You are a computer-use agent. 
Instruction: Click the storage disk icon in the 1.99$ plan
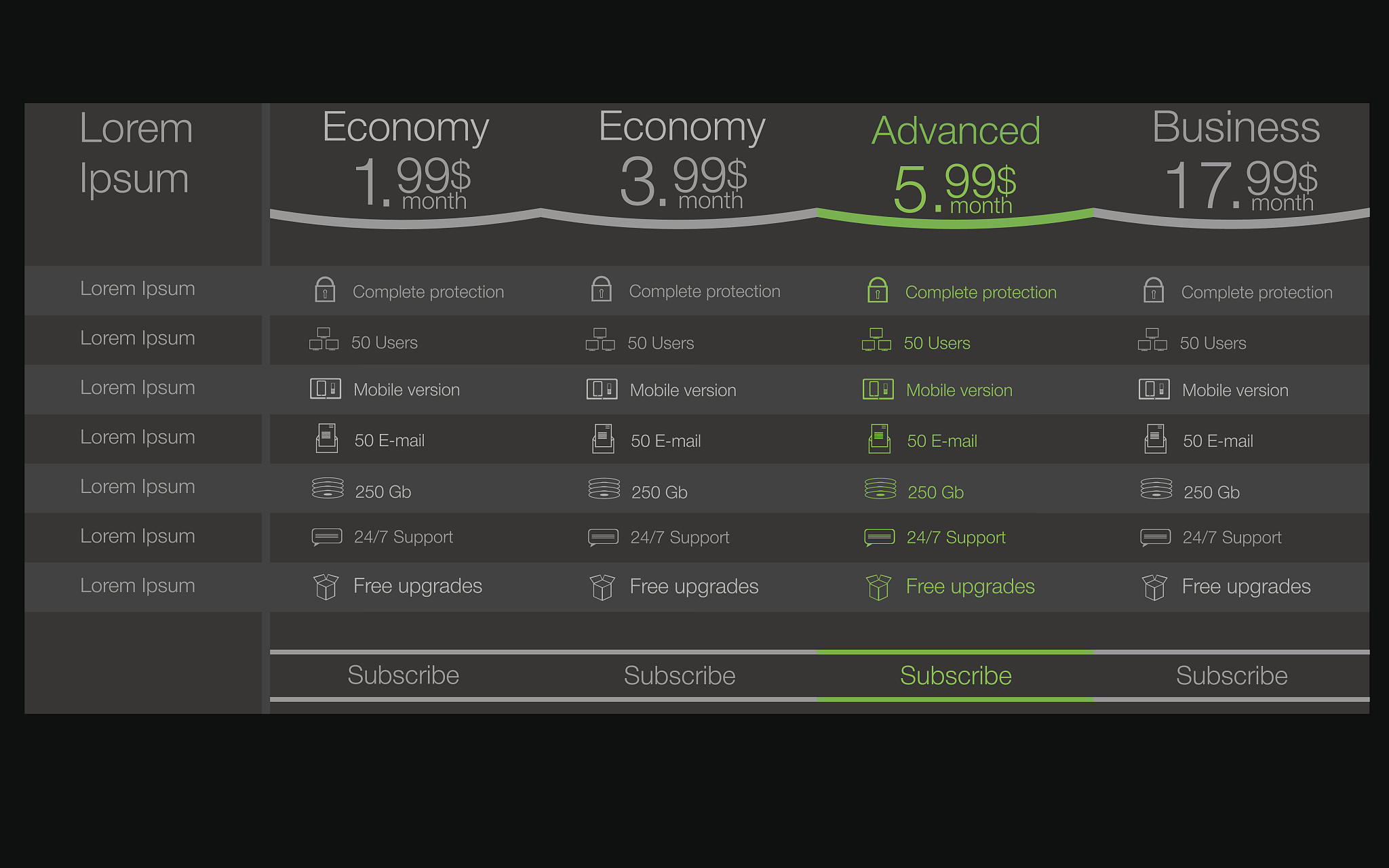click(328, 488)
